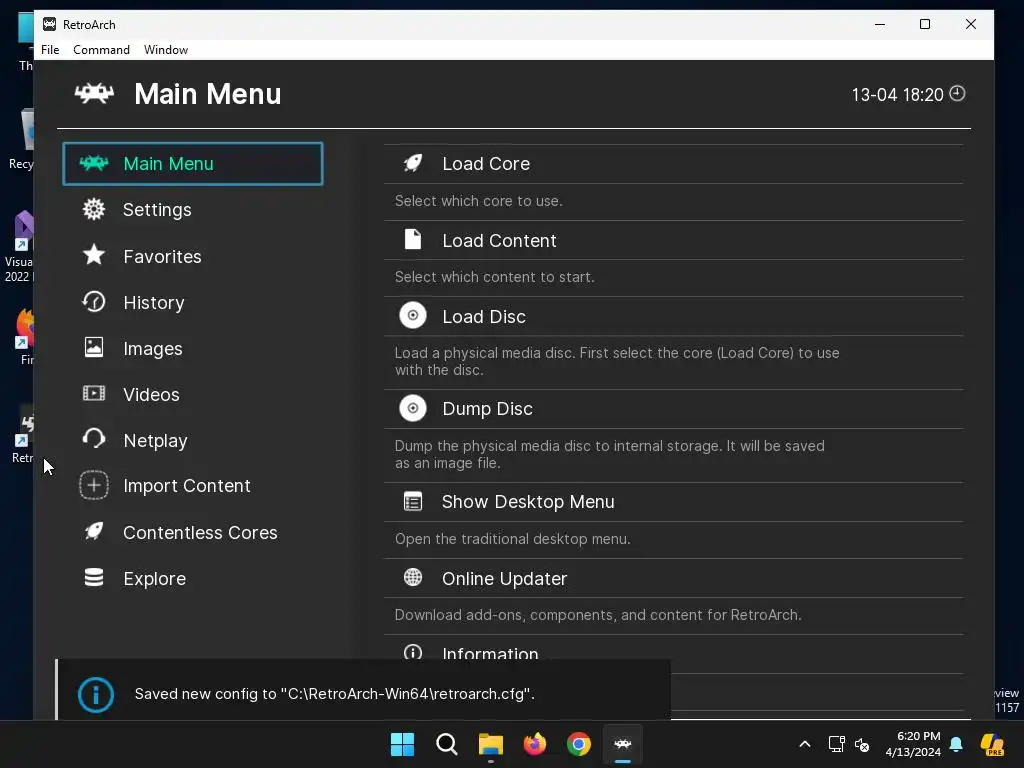Click the RetroArch title bar app icon
Image resolution: width=1024 pixels, height=768 pixels.
click(50, 25)
